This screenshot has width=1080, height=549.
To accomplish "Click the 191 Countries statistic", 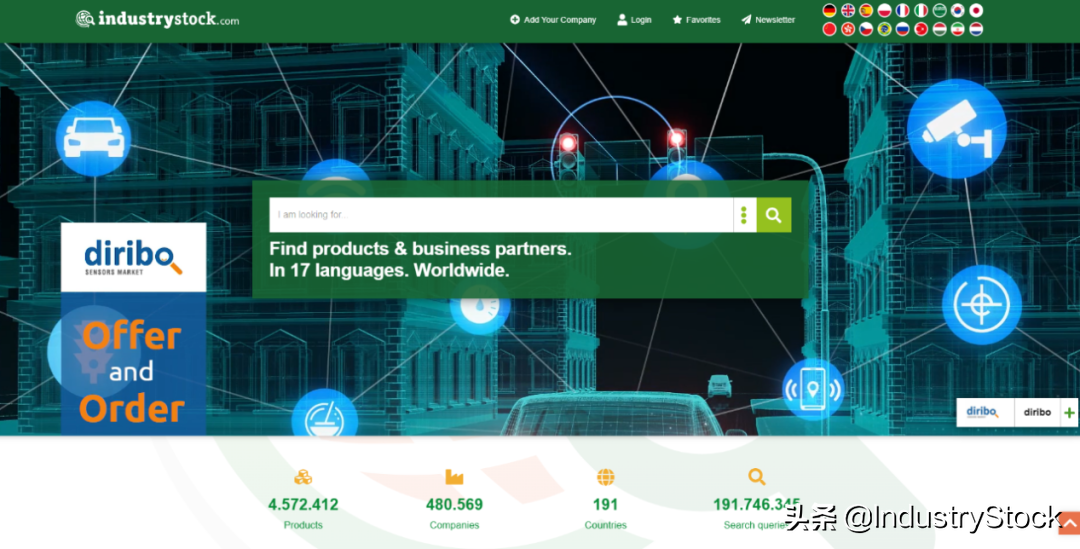I will click(605, 505).
